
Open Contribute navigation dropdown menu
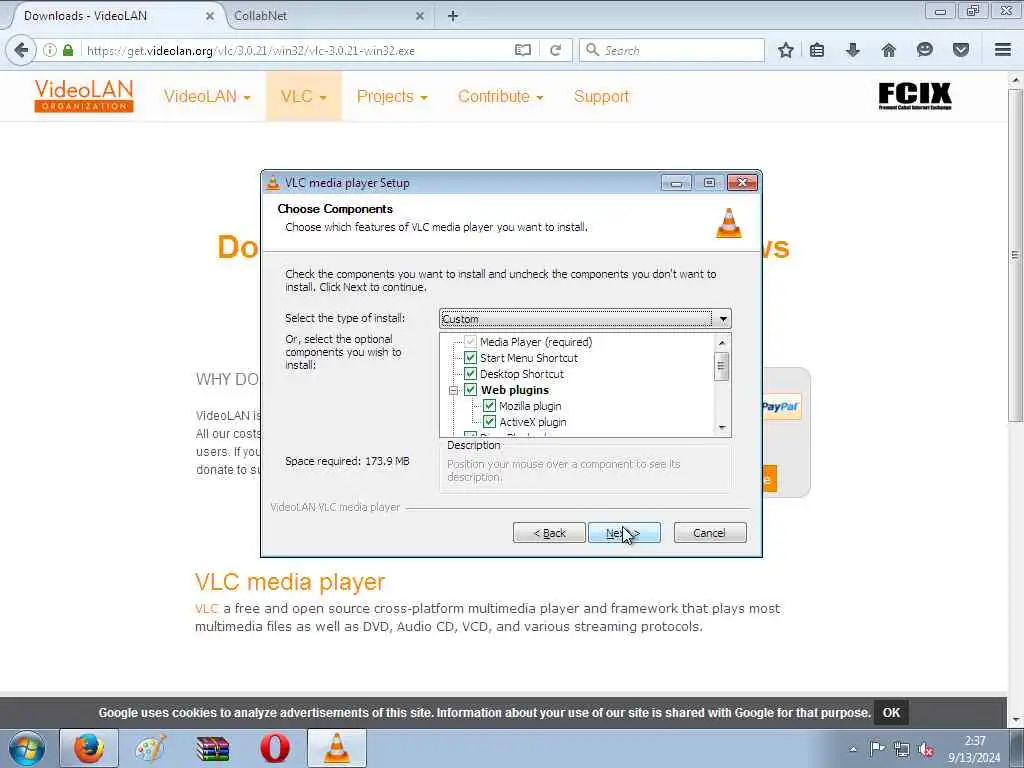500,97
